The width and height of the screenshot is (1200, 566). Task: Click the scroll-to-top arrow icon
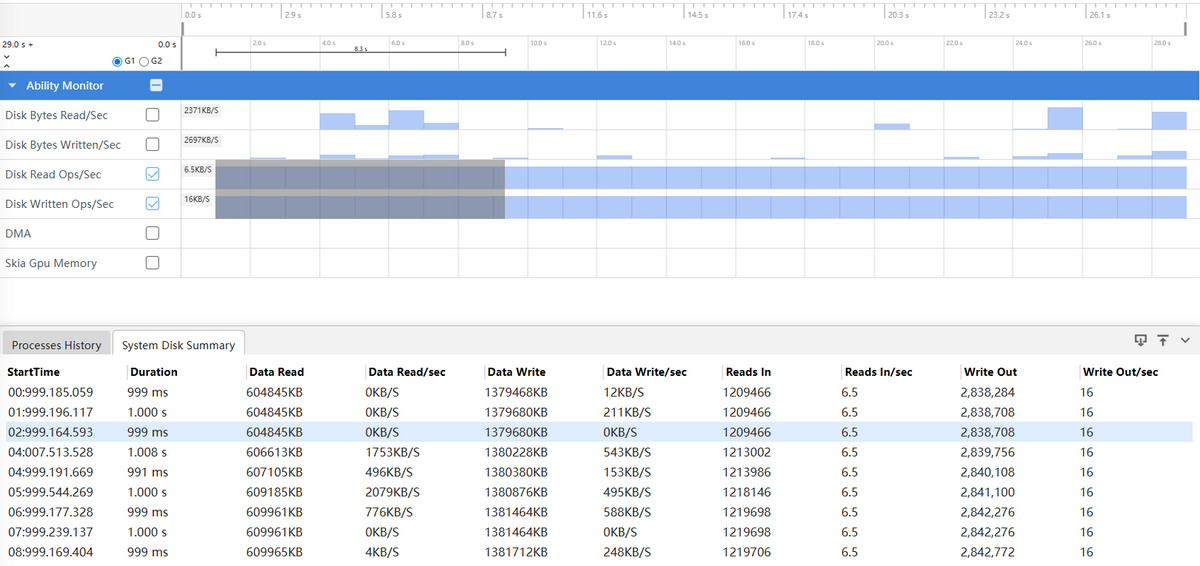pos(1163,340)
